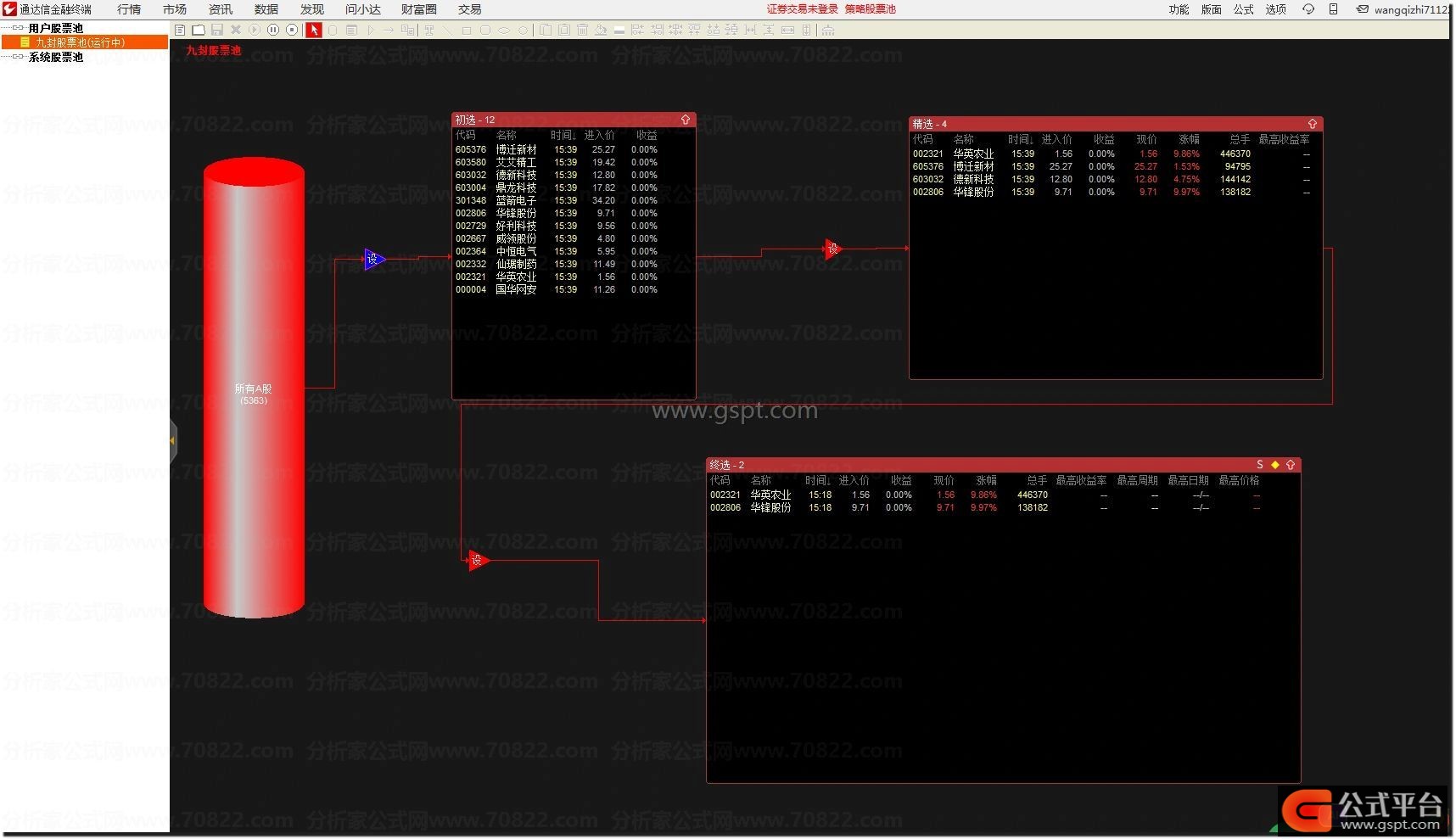The height and width of the screenshot is (839, 1456).
Task: Click the wangqizhi7112 username
Action: click(1412, 10)
